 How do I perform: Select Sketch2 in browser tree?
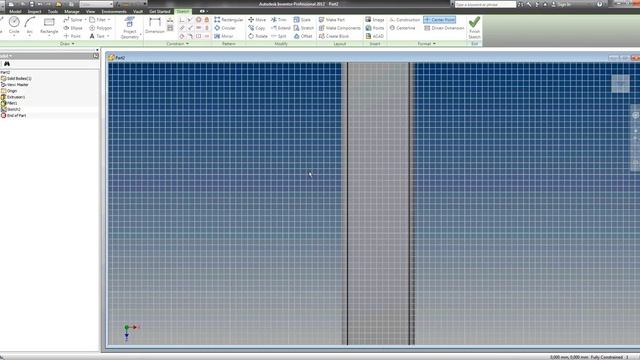(11, 109)
